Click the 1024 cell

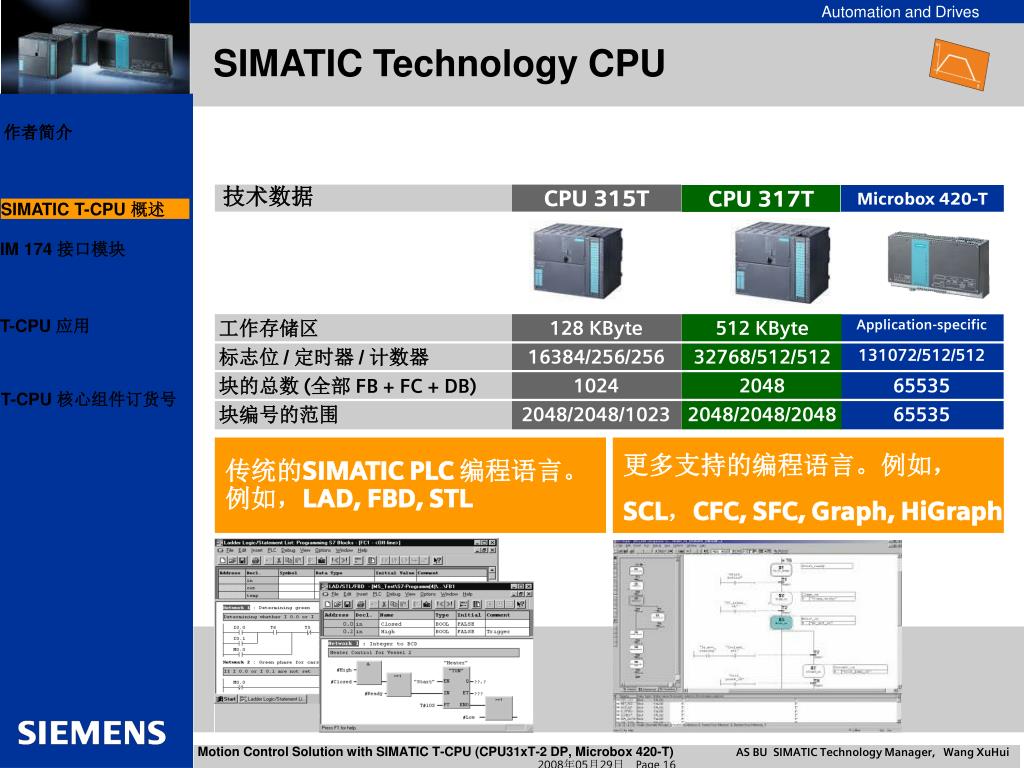click(596, 385)
